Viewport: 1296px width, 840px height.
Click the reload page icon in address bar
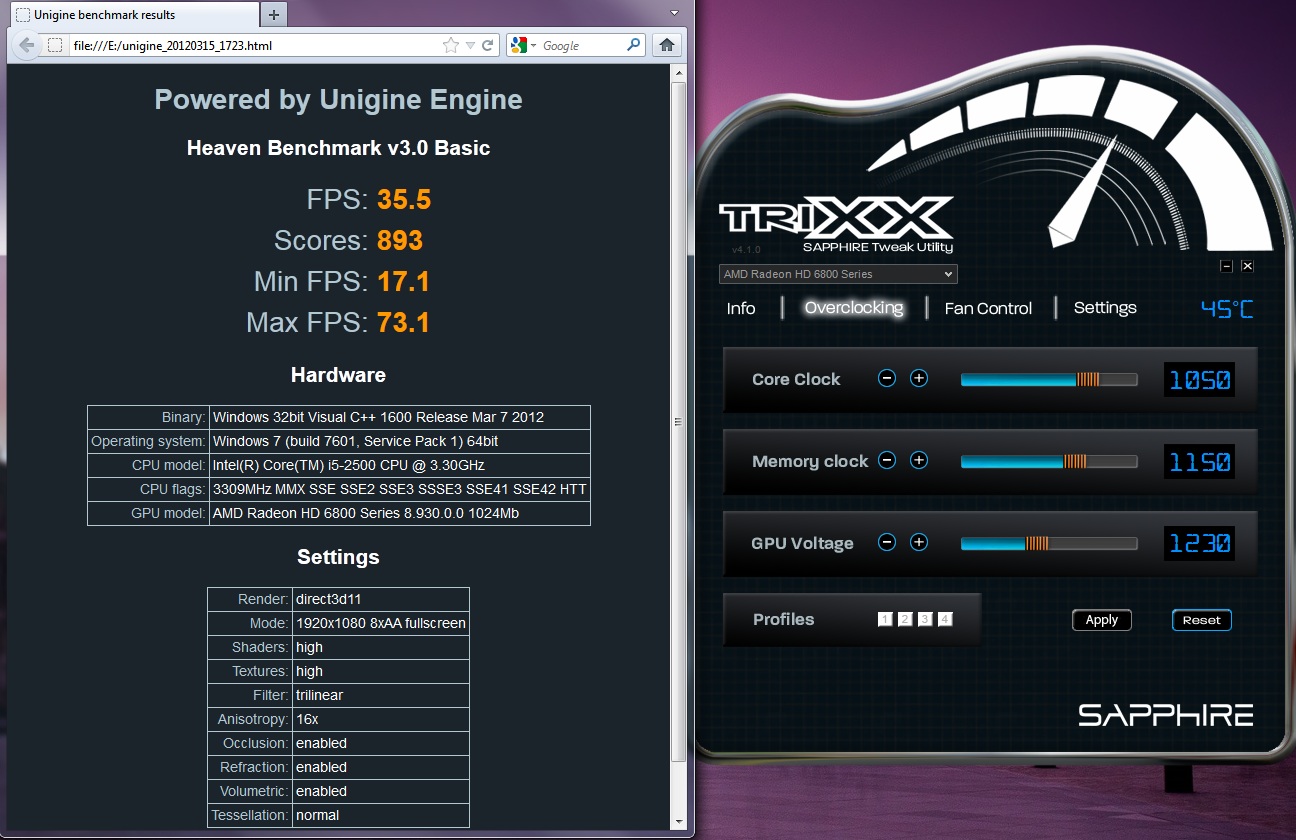pos(488,45)
